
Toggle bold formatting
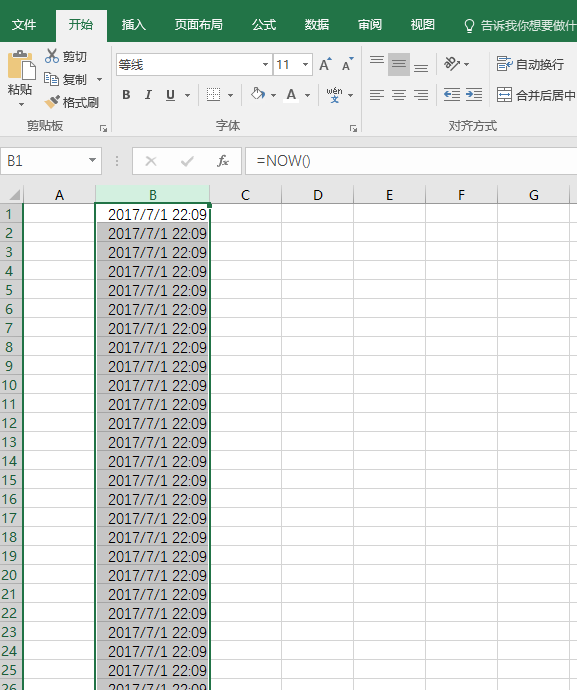(126, 95)
